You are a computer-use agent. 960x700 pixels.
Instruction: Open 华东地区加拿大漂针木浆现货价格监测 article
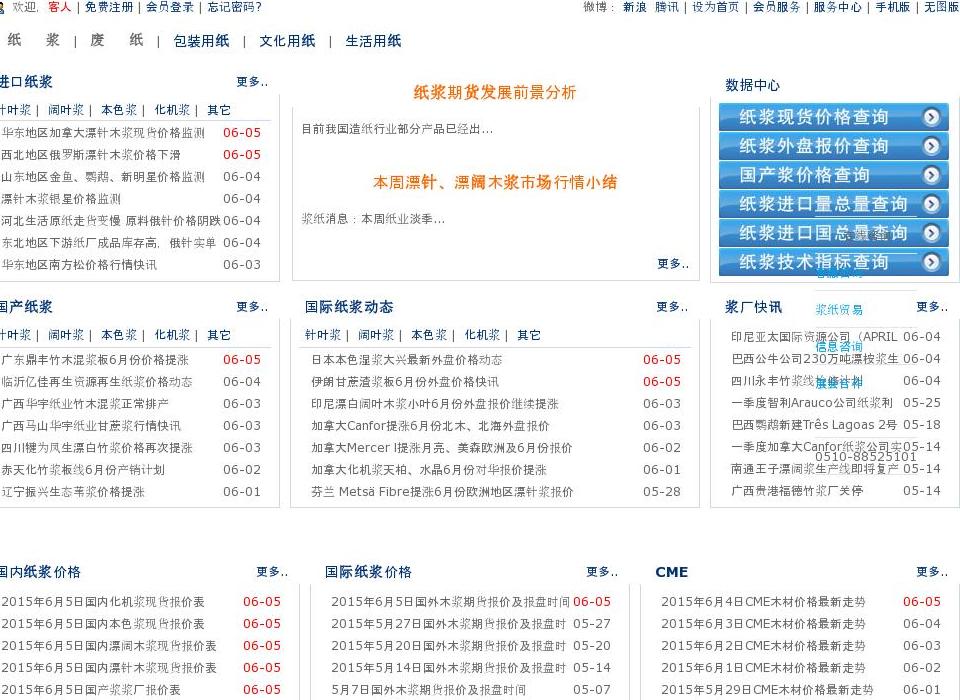pos(103,133)
